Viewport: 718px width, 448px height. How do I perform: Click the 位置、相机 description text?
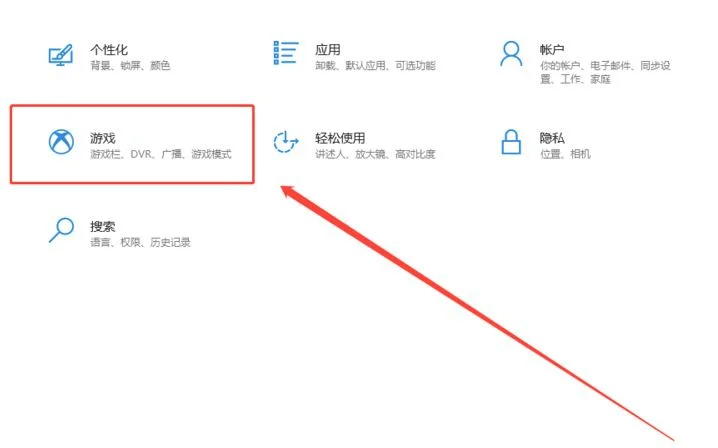coord(565,154)
